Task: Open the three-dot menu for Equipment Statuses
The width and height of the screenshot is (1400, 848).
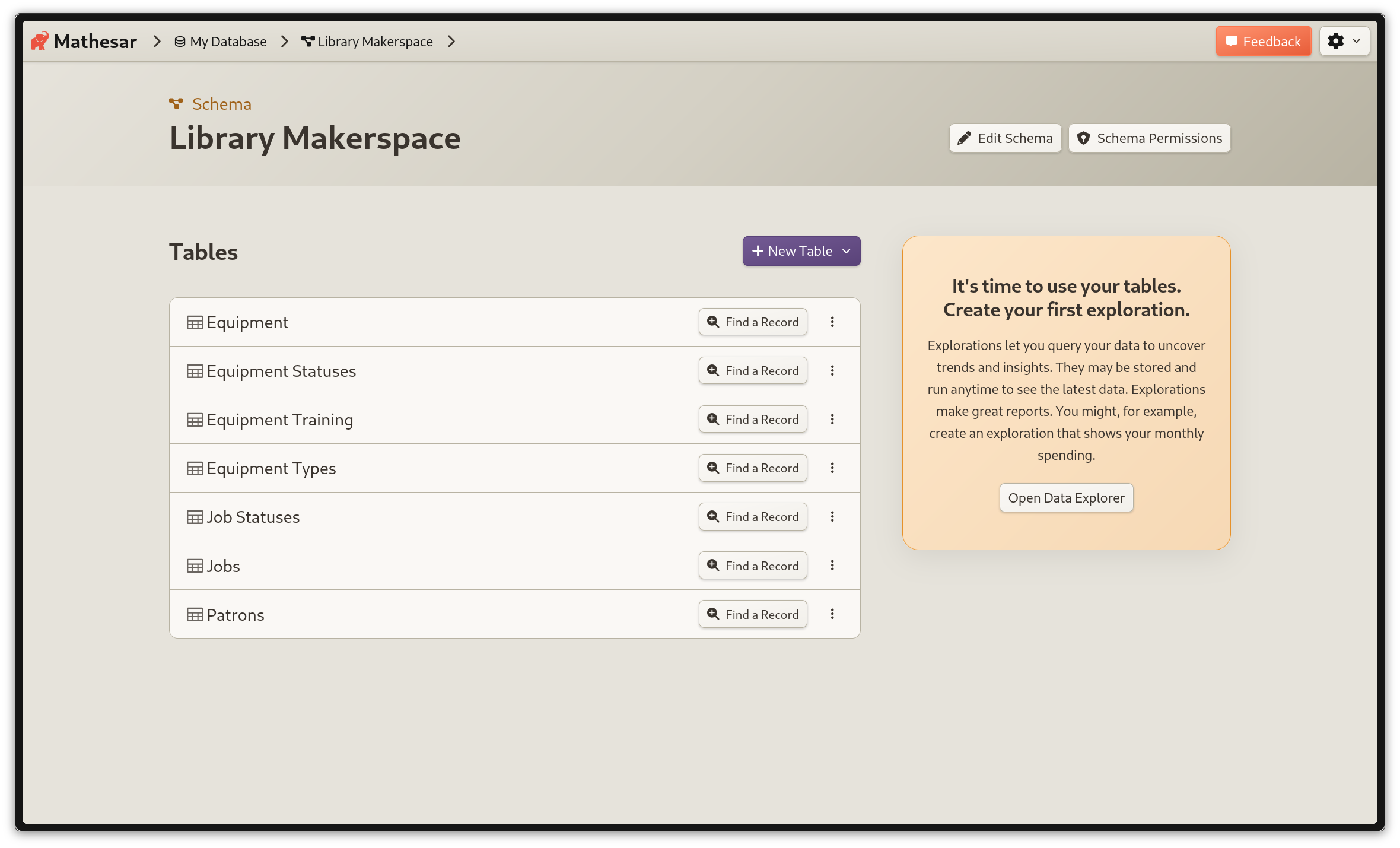Action: point(832,370)
